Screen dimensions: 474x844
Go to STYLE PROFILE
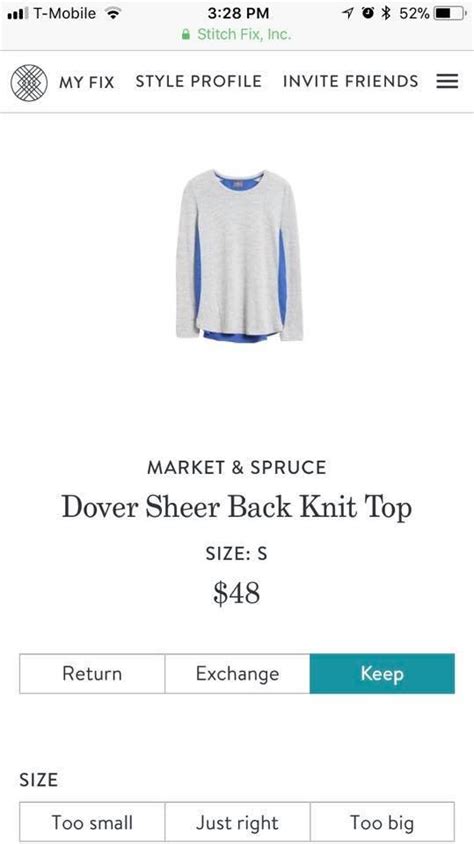click(199, 81)
